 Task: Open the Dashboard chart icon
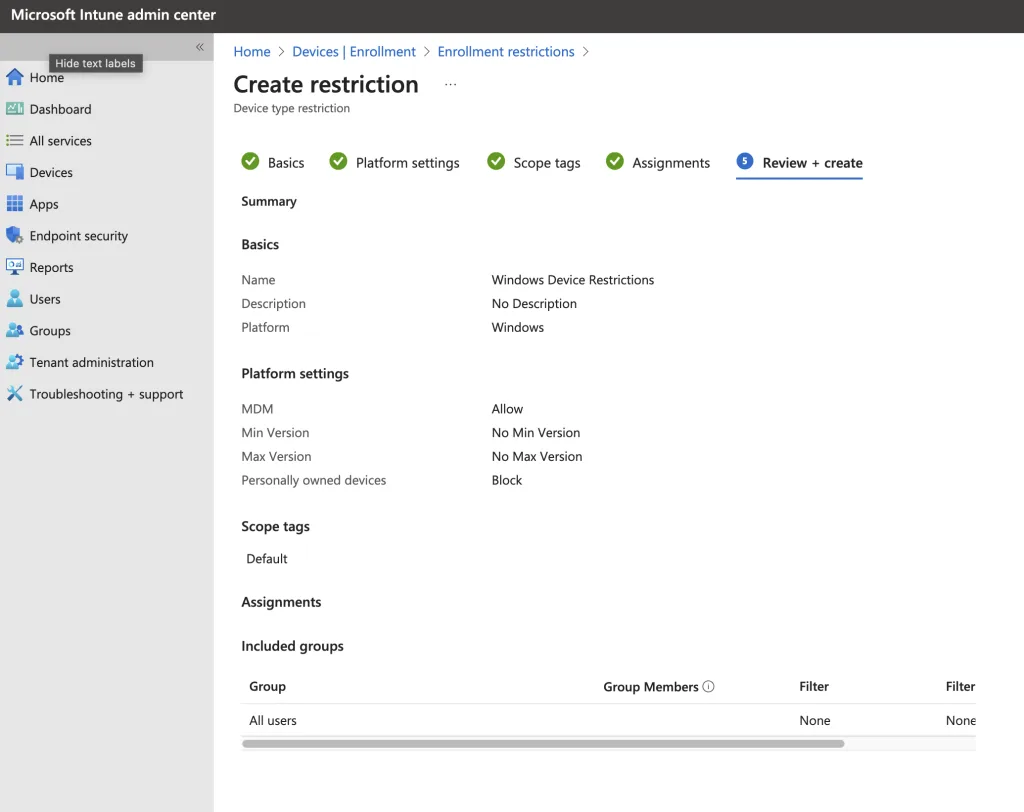tap(14, 109)
